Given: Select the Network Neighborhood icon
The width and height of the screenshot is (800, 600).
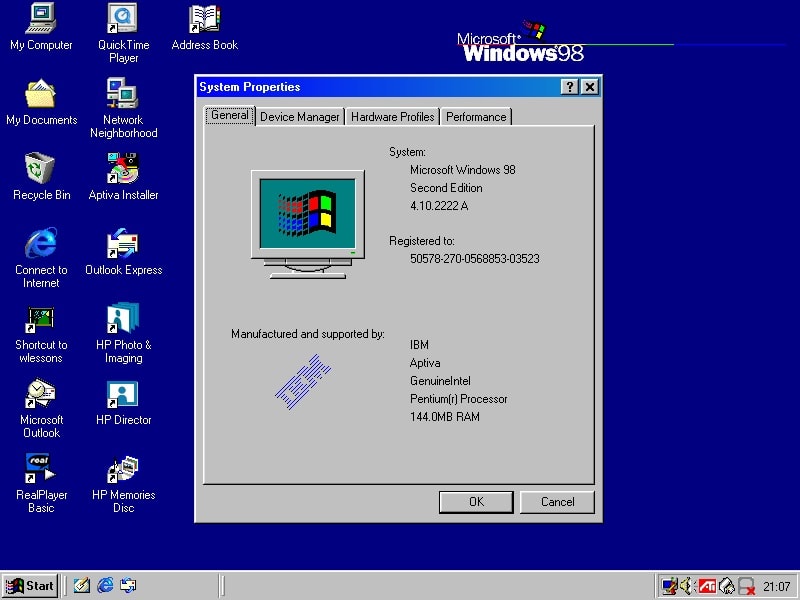Looking at the screenshot, I should [123, 108].
